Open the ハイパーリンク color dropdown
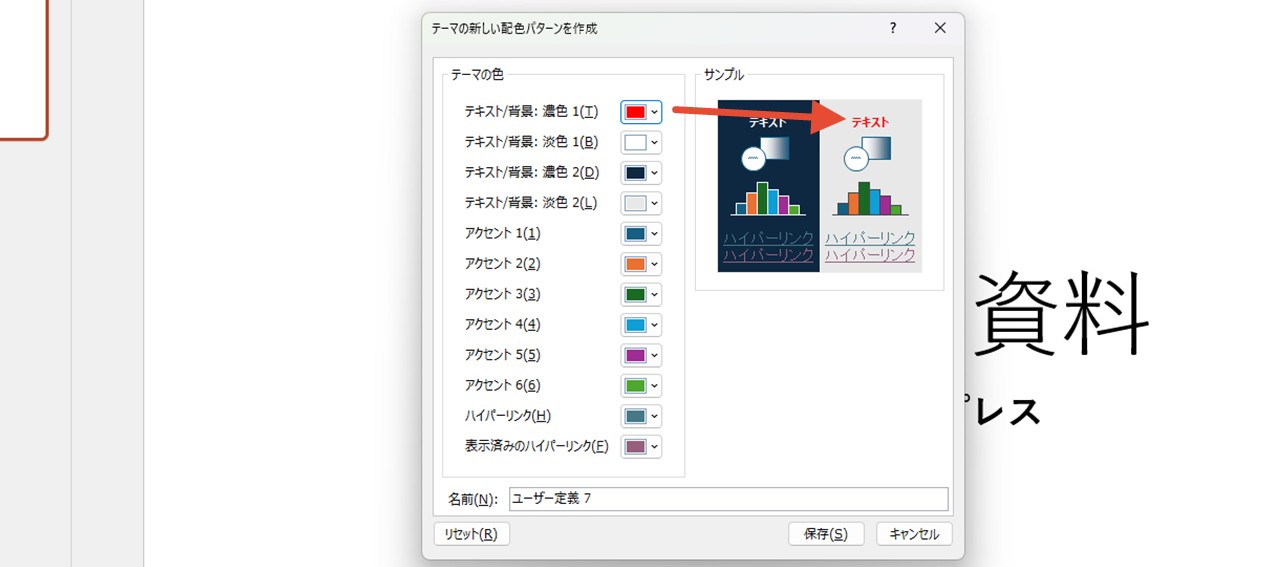Viewport: 1280px width, 567px height. pyautogui.click(x=641, y=416)
